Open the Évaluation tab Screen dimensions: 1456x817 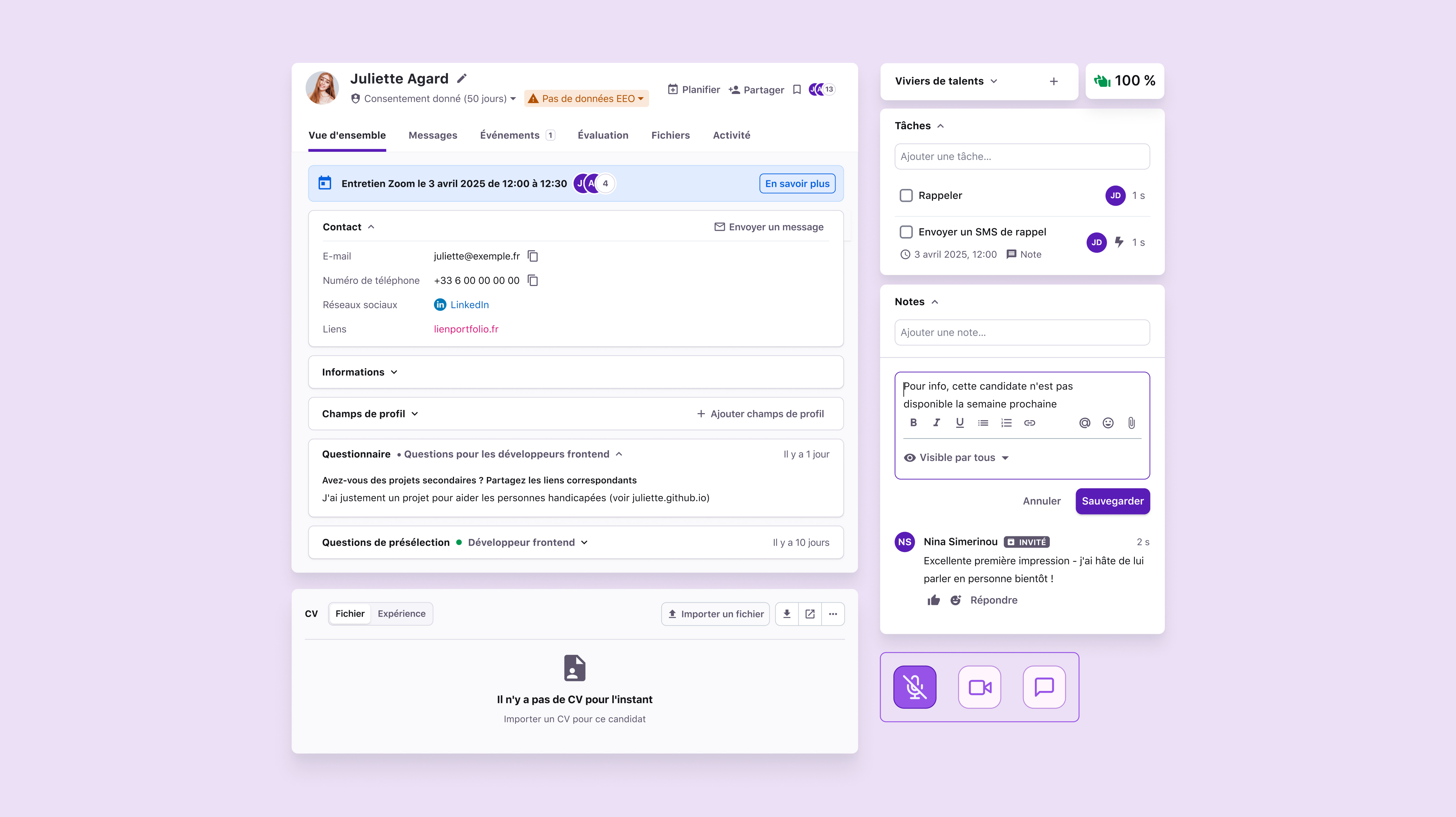click(x=603, y=135)
